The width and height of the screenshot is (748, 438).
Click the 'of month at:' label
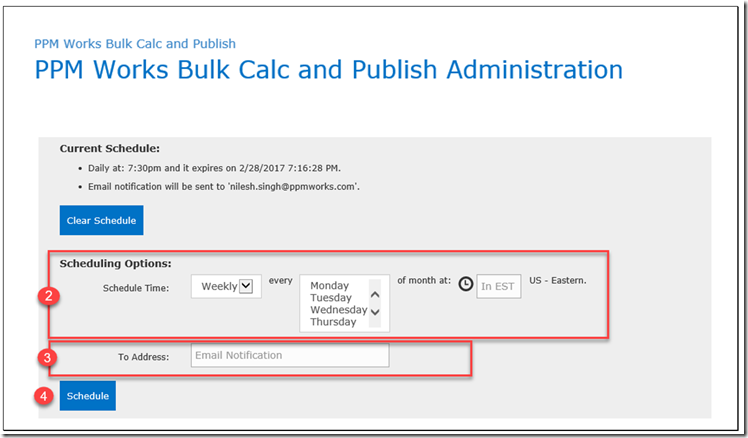point(424,281)
